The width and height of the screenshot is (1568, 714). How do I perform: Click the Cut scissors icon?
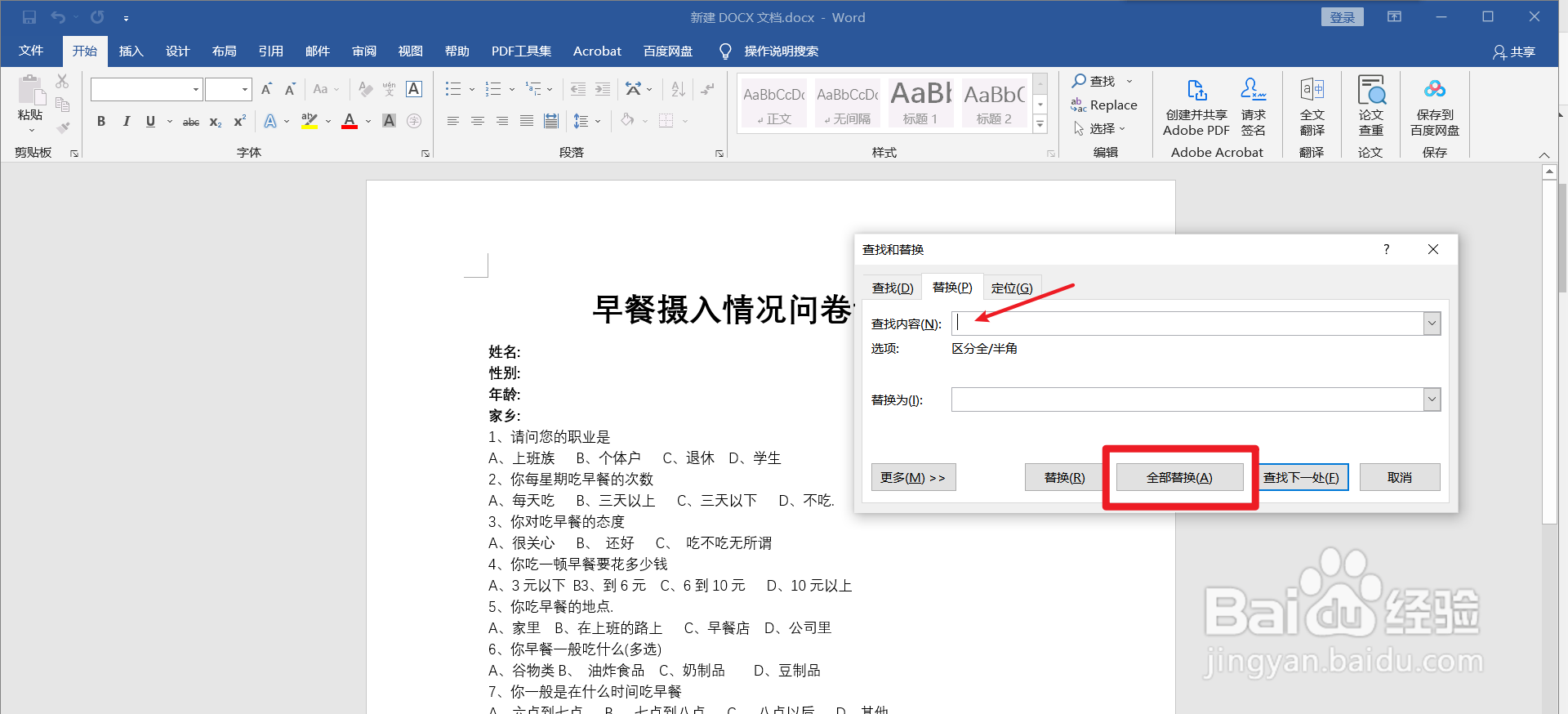pyautogui.click(x=62, y=82)
